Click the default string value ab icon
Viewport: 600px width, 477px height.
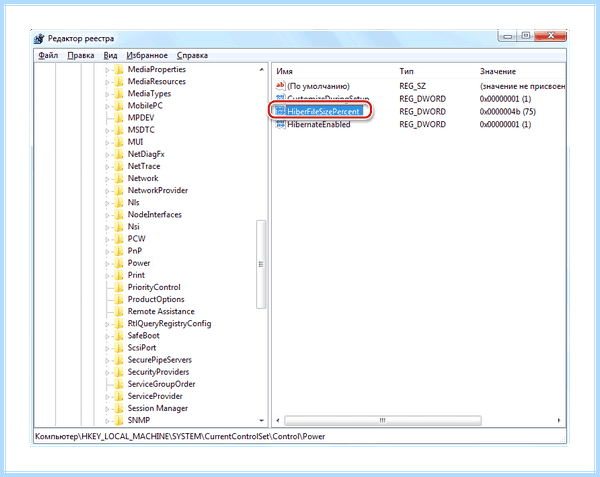[x=280, y=86]
